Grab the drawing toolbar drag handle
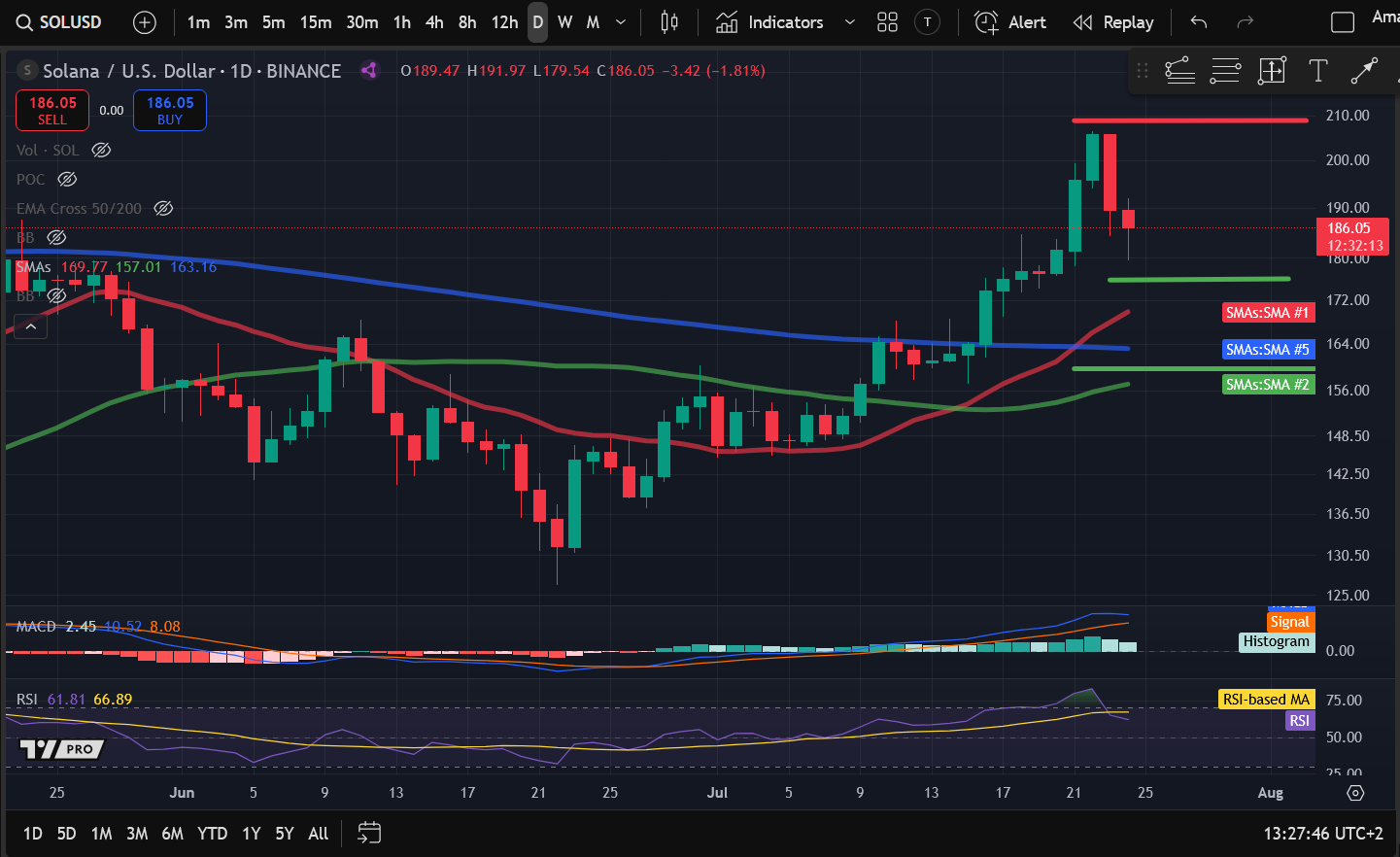This screenshot has height=857, width=1400. (x=1143, y=70)
